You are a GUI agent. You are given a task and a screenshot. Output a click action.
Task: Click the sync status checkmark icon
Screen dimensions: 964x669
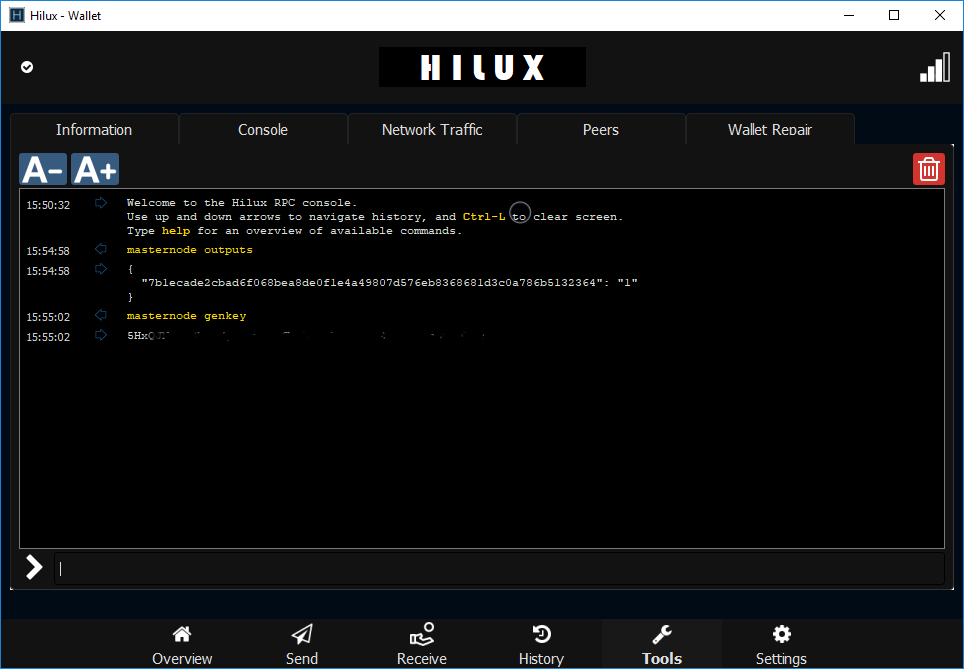[x=27, y=67]
